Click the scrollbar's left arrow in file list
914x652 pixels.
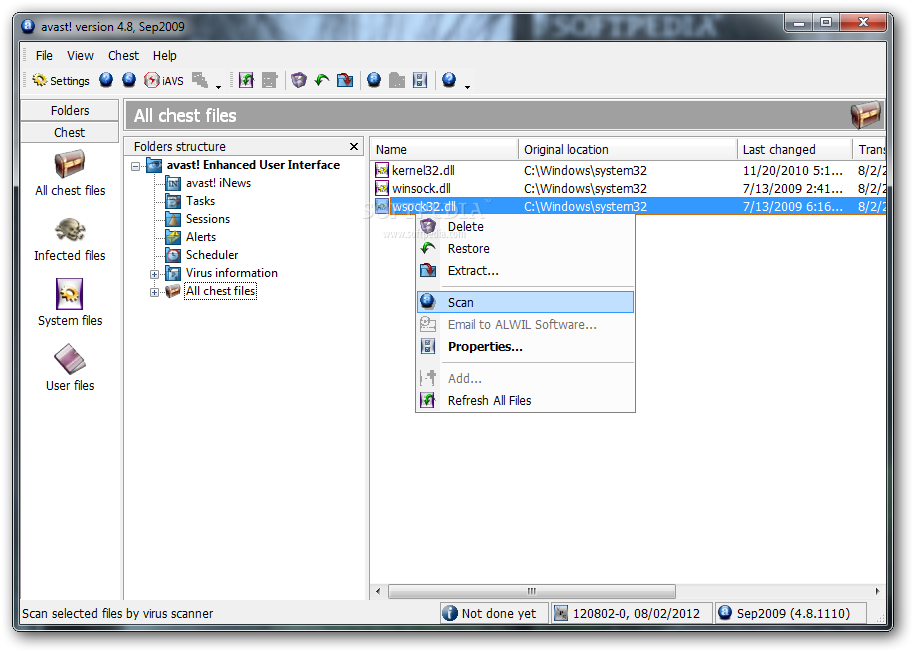378,591
